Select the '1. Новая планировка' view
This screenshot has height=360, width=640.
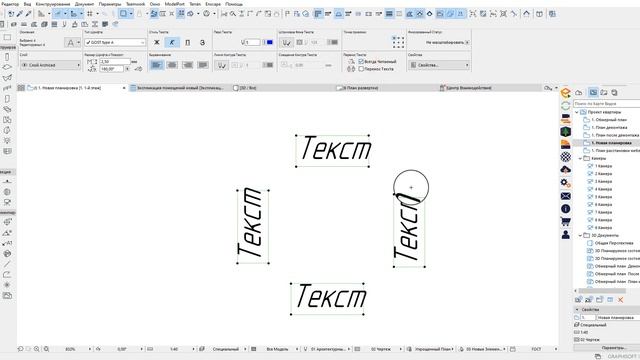pos(611,143)
